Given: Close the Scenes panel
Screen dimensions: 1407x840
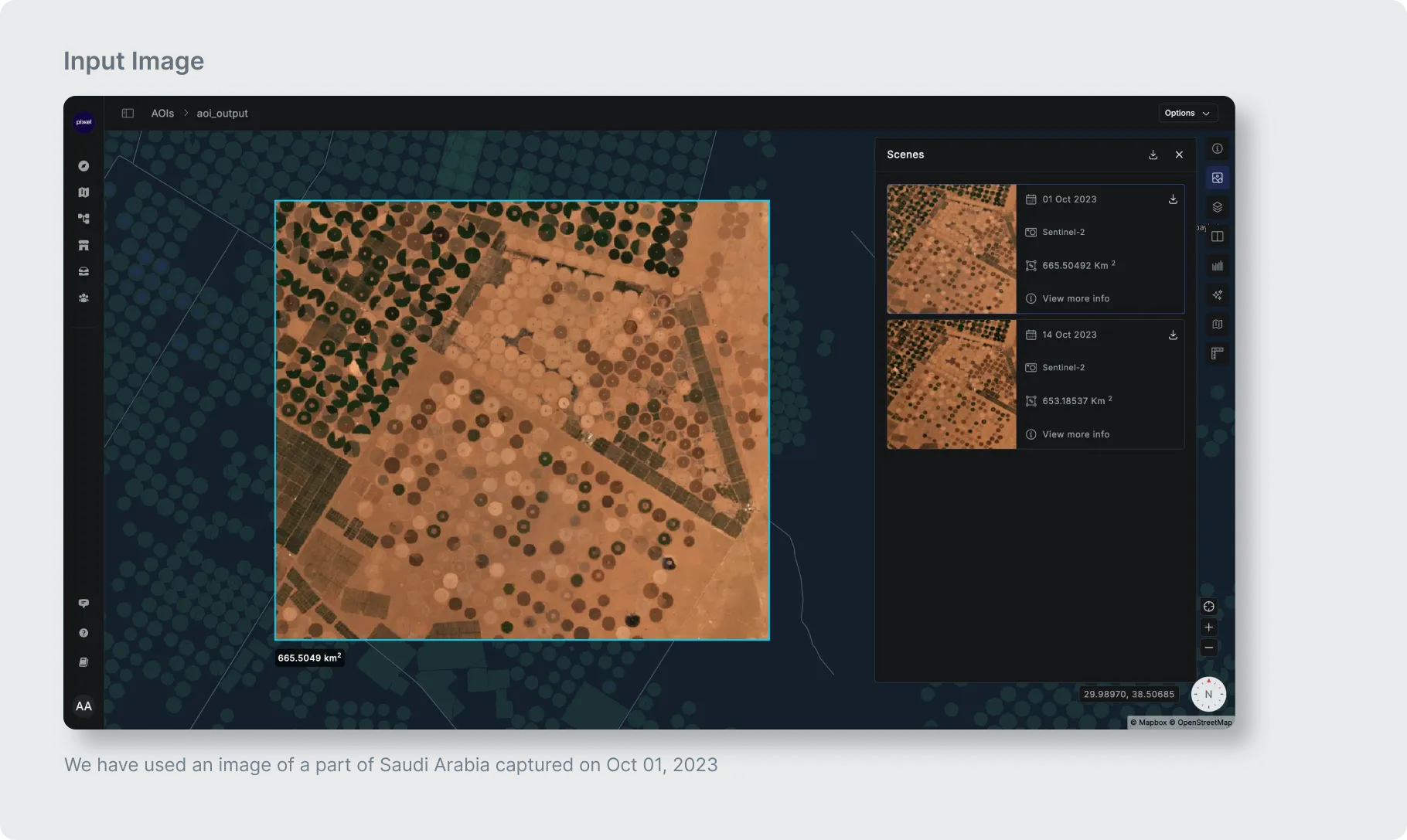Looking at the screenshot, I should coord(1179,155).
